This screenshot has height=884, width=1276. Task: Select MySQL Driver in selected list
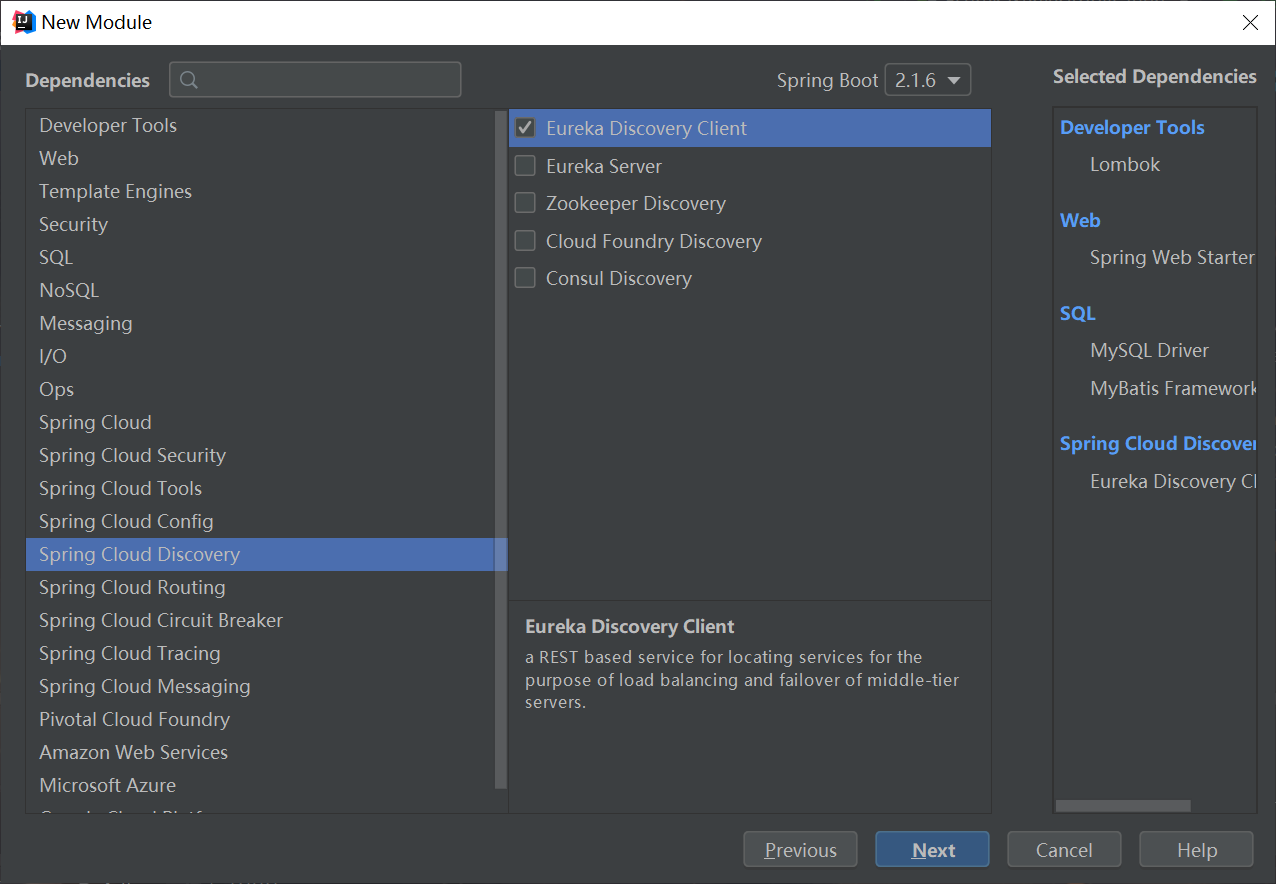pos(1149,350)
